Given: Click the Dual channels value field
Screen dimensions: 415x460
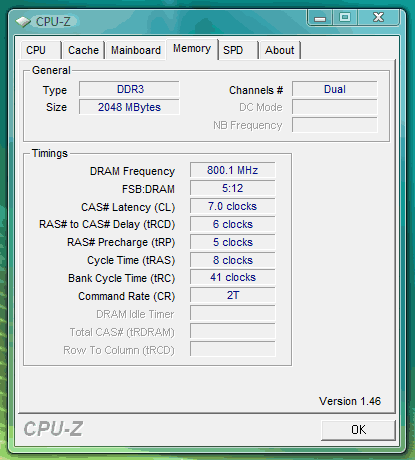Looking at the screenshot, I should pos(335,89).
